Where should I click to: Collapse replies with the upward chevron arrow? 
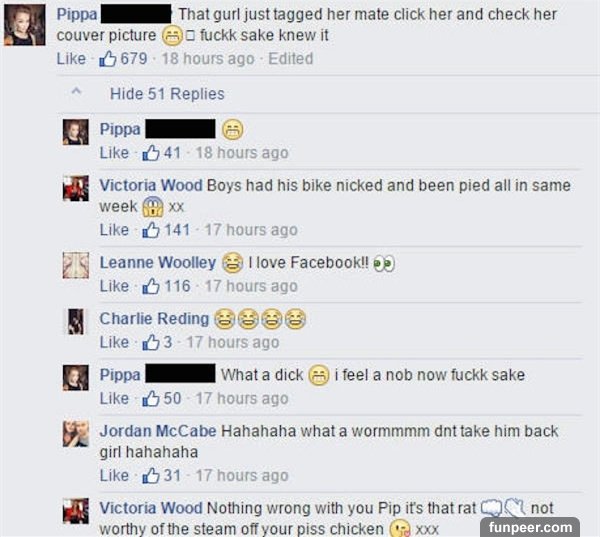(x=77, y=92)
